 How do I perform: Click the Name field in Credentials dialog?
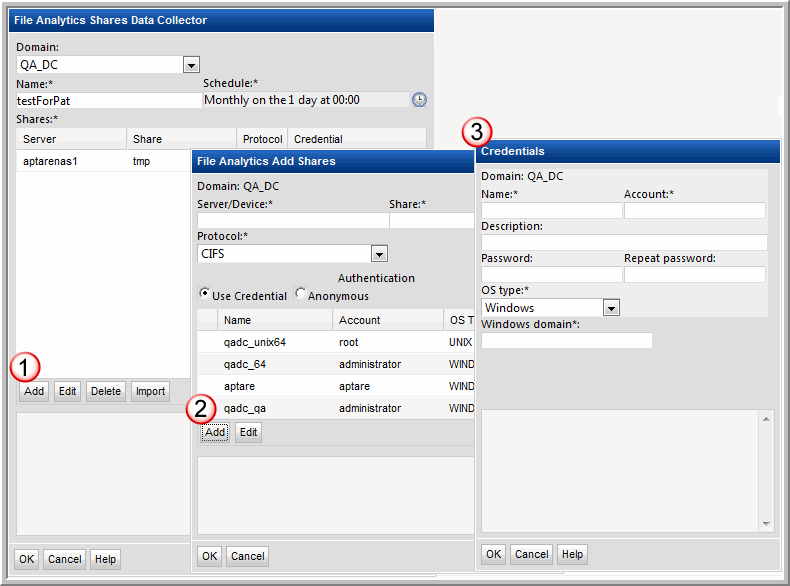pos(551,210)
